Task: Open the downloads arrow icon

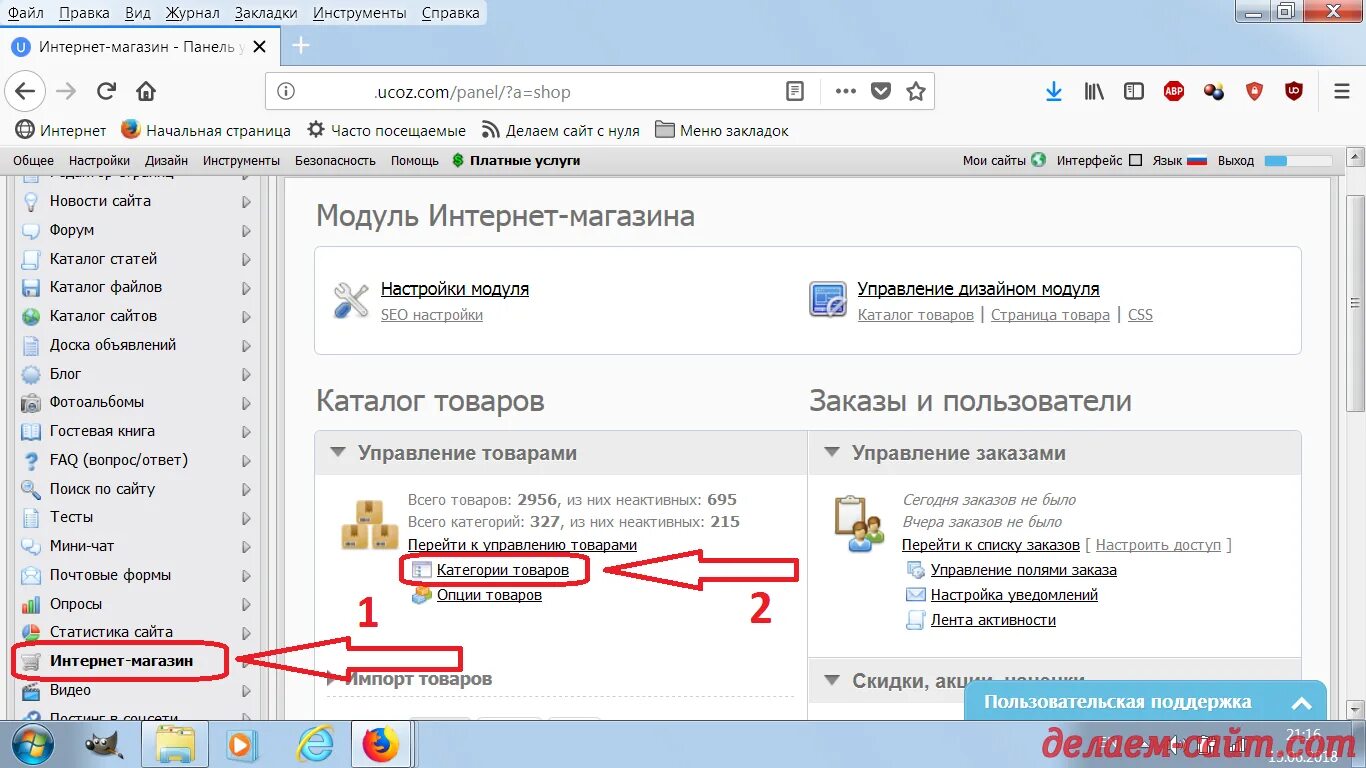Action: pyautogui.click(x=1054, y=92)
